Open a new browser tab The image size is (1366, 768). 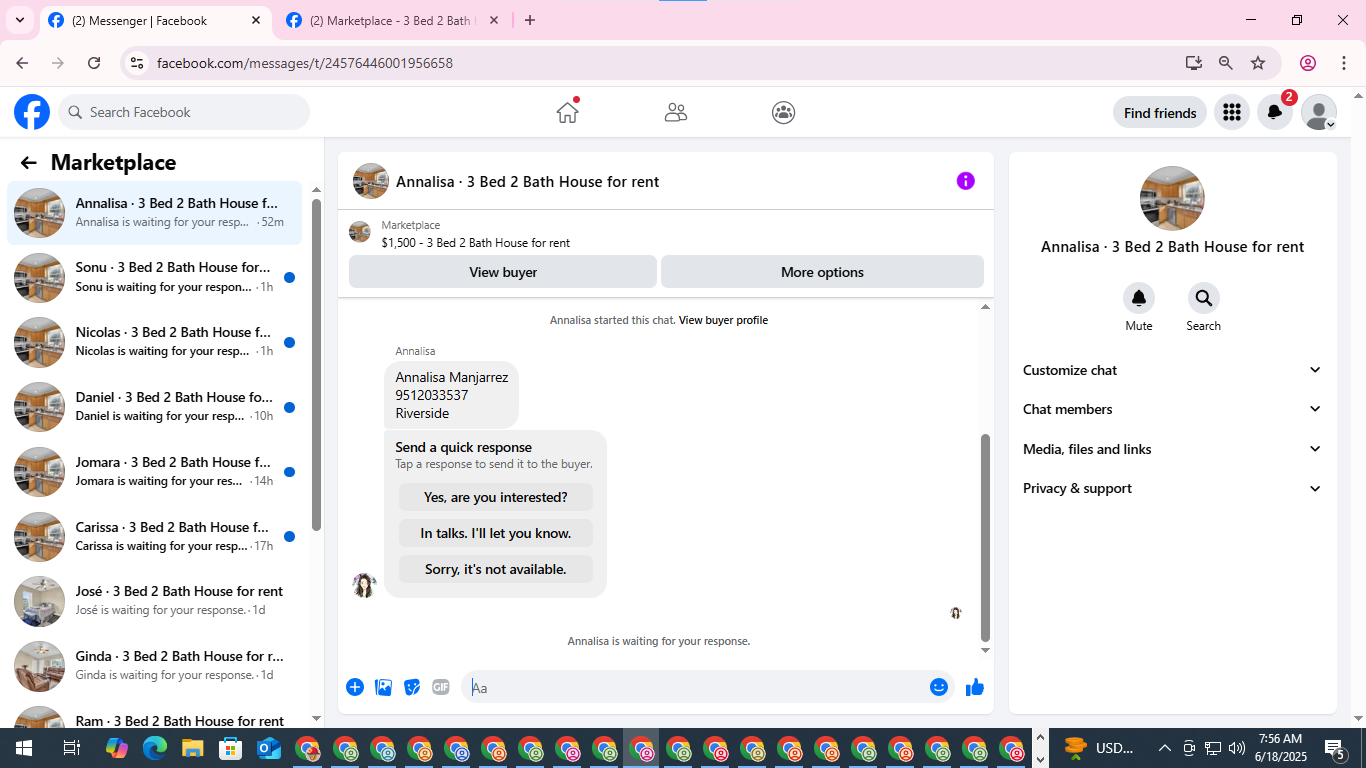pyautogui.click(x=530, y=20)
